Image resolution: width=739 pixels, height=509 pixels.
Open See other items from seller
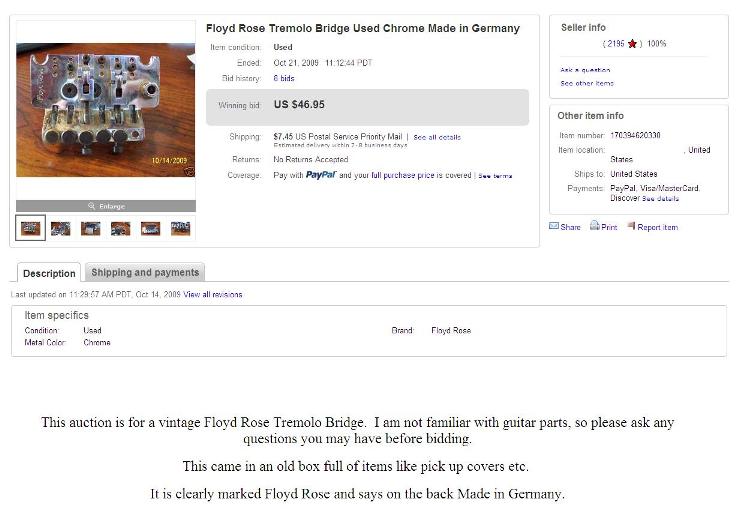pos(587,83)
